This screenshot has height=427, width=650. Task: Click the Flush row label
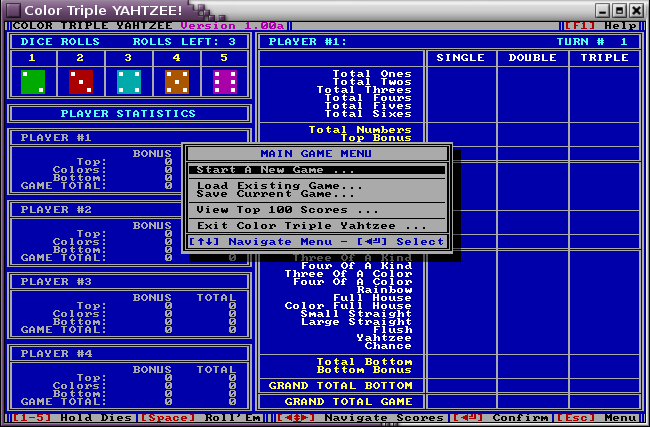pos(392,330)
